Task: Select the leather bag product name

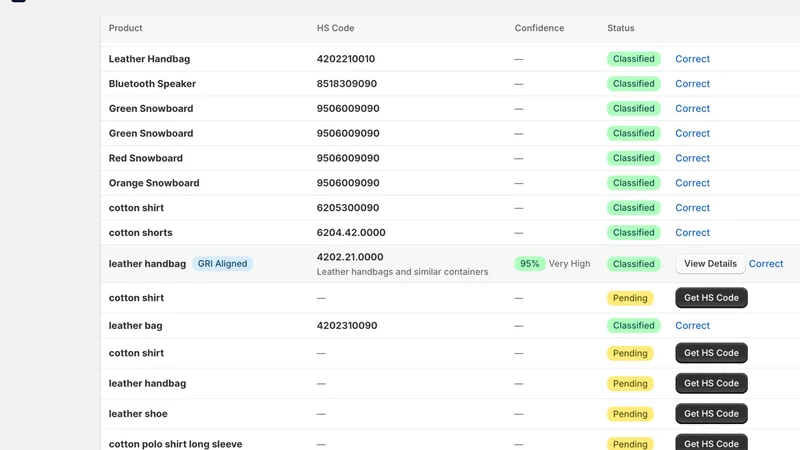Action: (x=135, y=326)
